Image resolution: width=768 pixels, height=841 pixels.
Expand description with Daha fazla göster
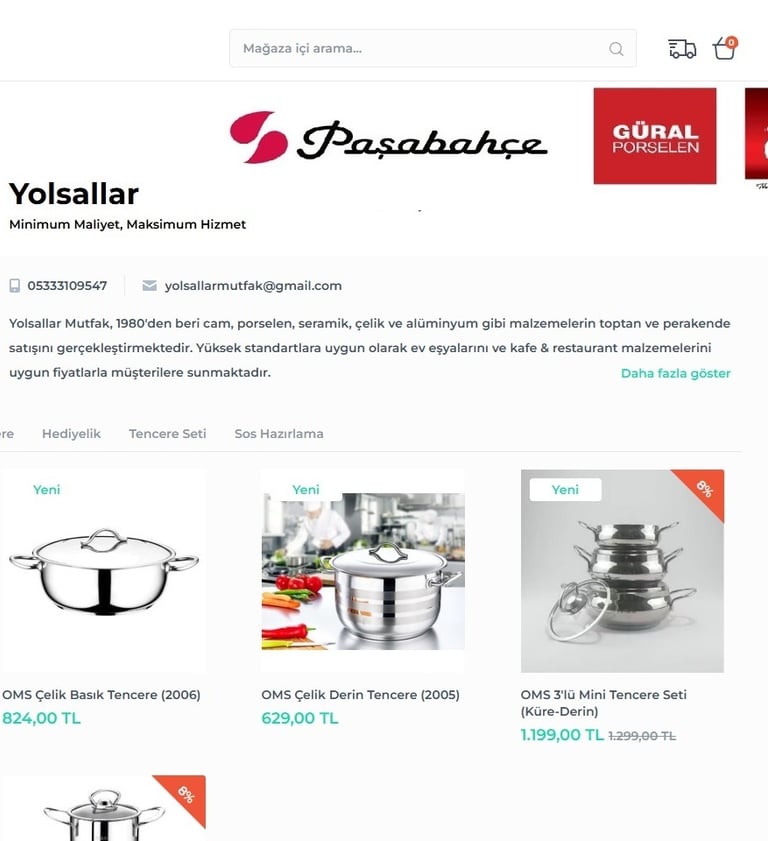point(675,373)
